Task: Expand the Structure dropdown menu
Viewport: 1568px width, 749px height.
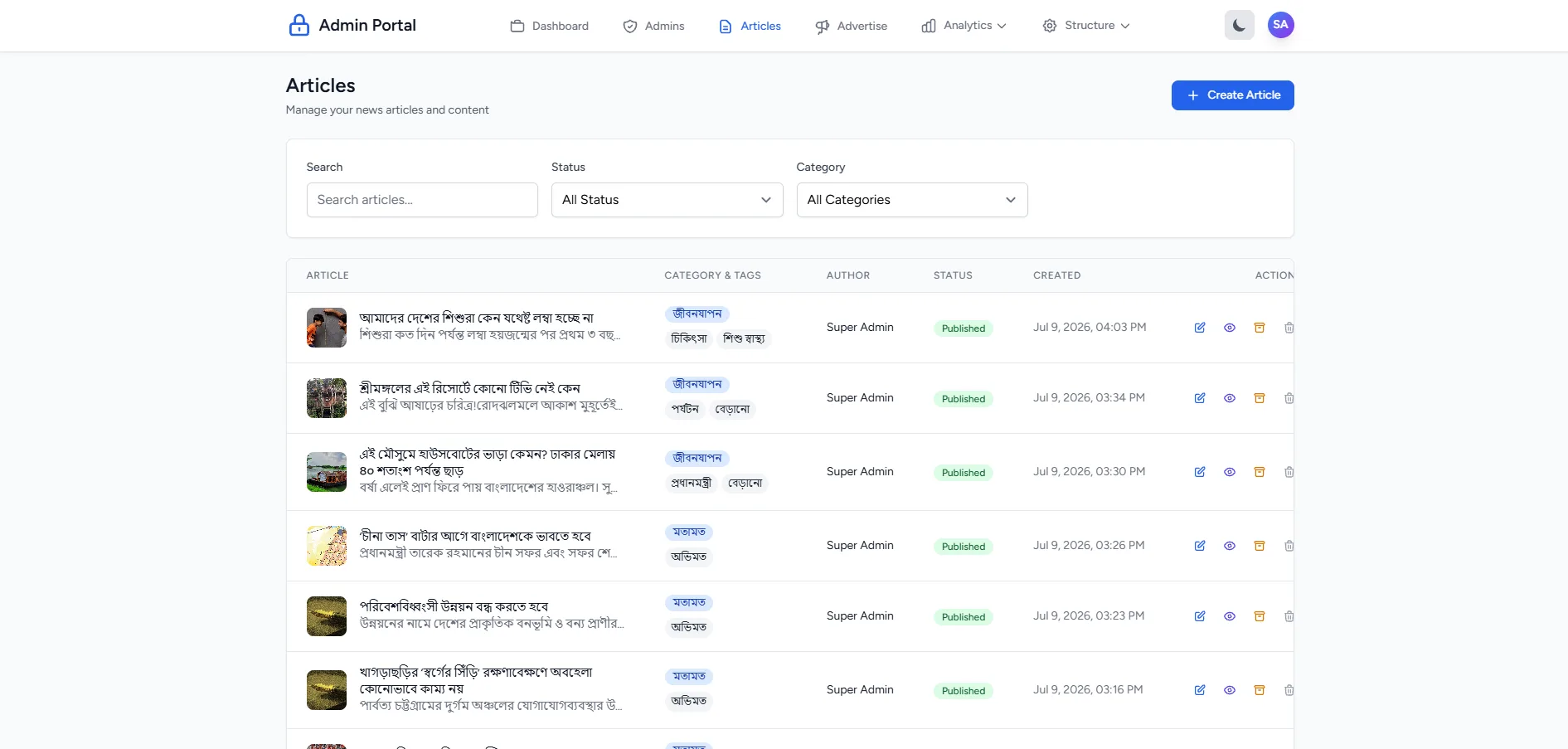Action: [1085, 26]
